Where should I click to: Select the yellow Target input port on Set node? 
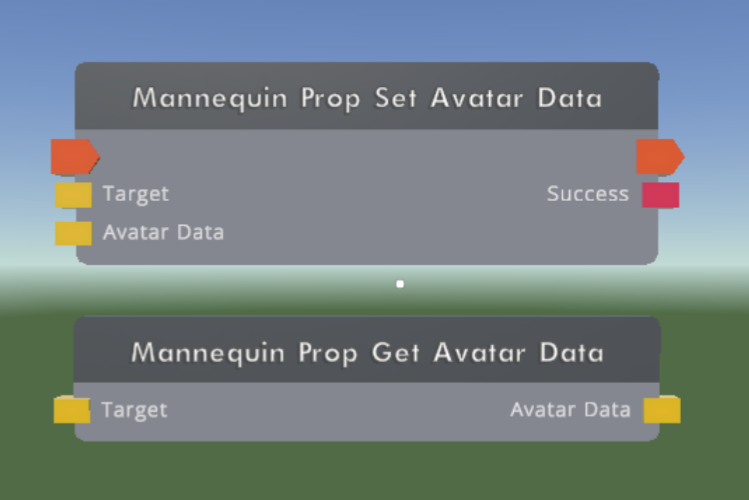[x=74, y=195]
